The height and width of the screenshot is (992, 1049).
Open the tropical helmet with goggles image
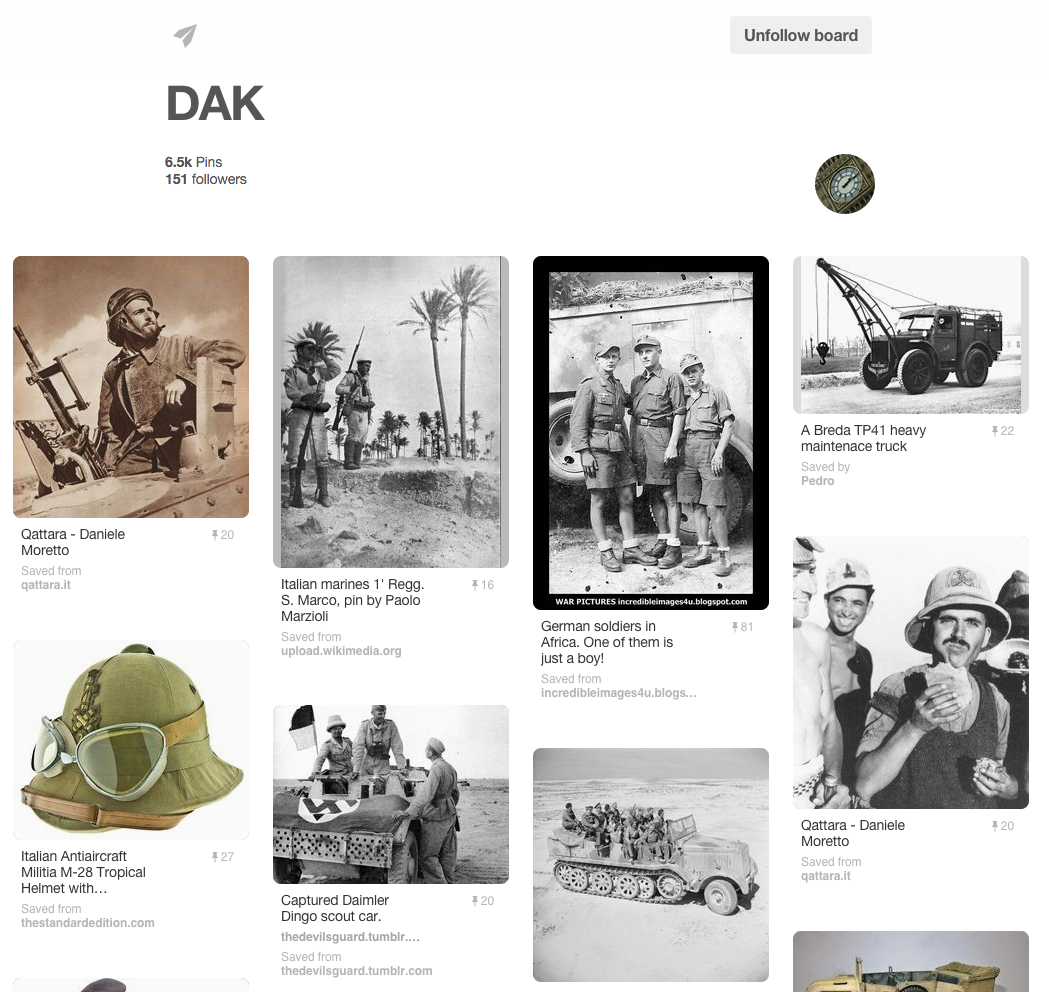pos(131,740)
